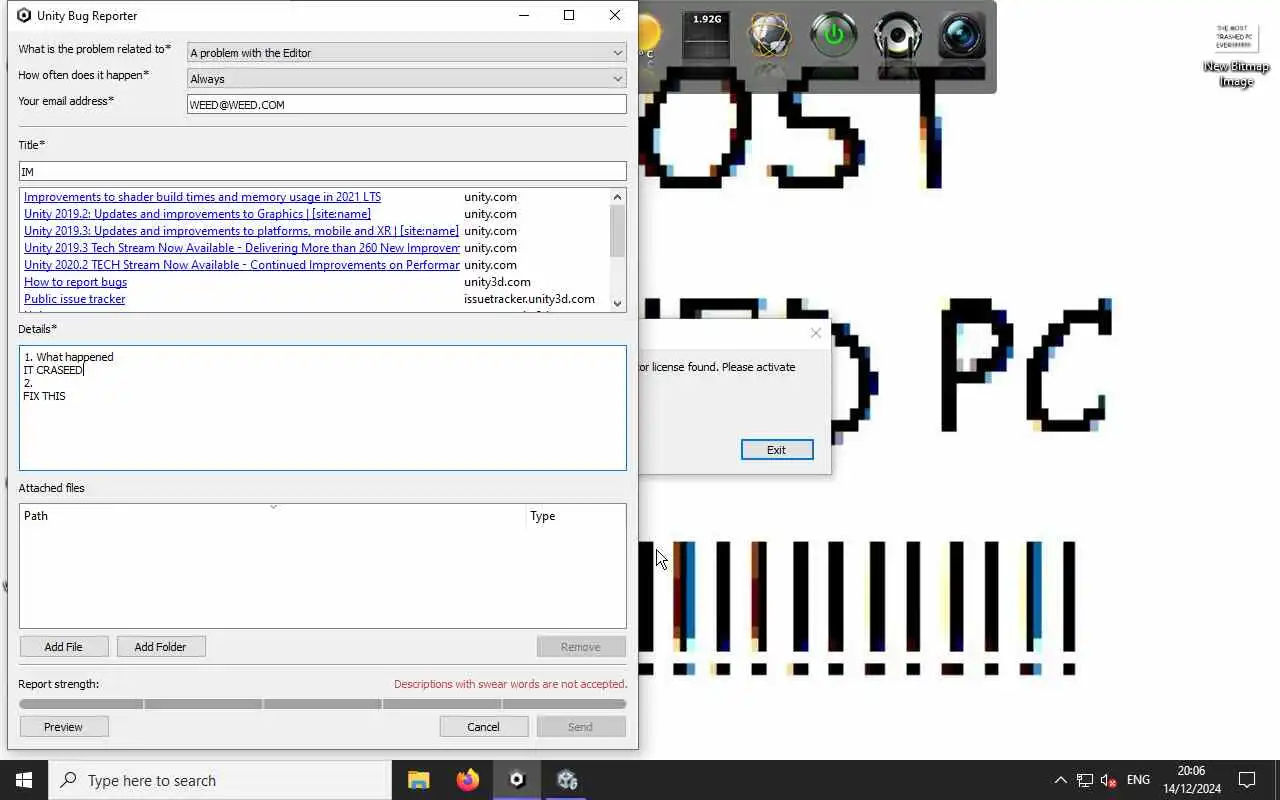Viewport: 1280px width, 800px height.
Task: Click the 'issuetracker.unity3d.com' source text
Action: (529, 299)
